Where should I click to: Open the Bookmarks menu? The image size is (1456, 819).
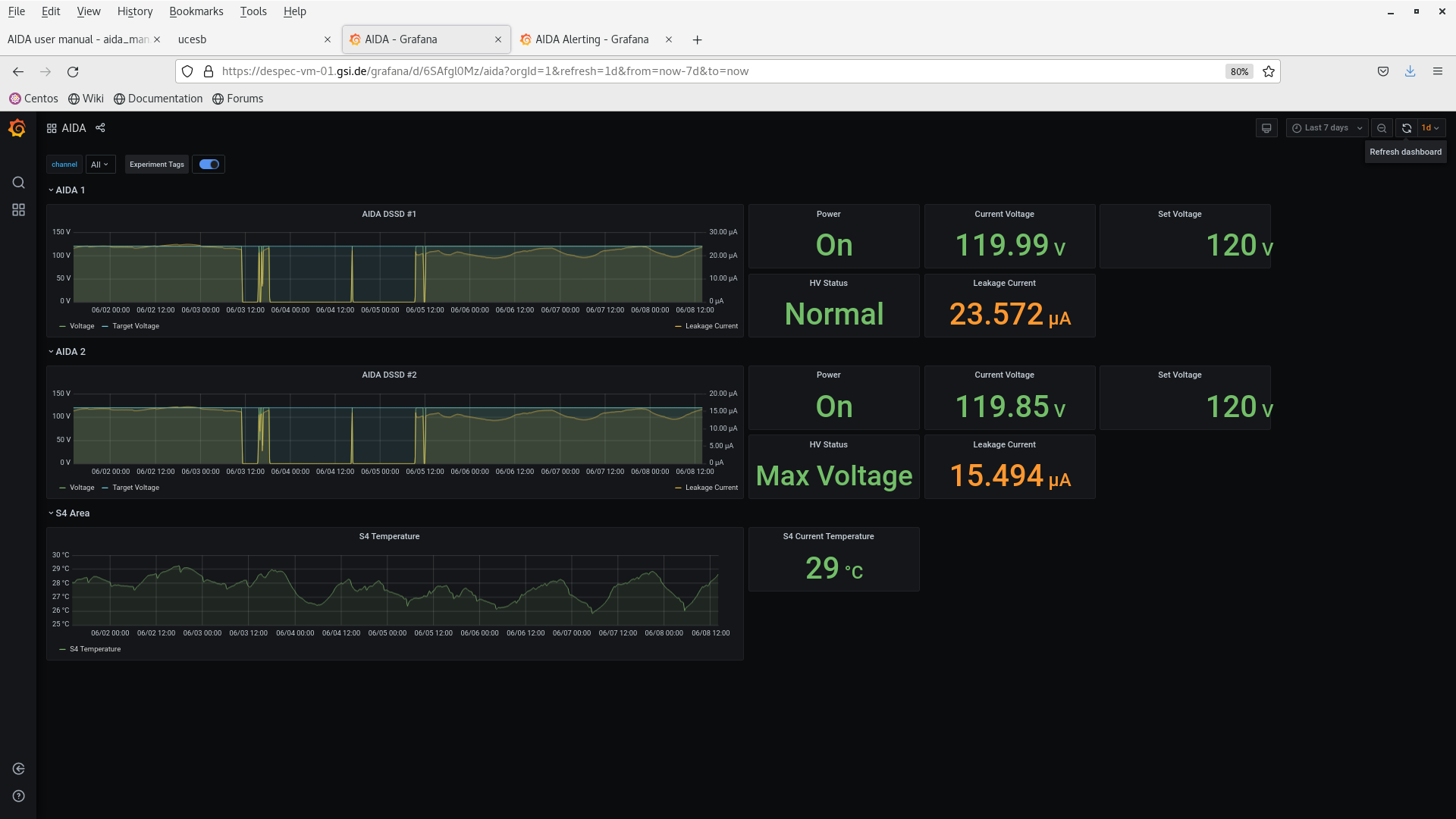(x=196, y=11)
